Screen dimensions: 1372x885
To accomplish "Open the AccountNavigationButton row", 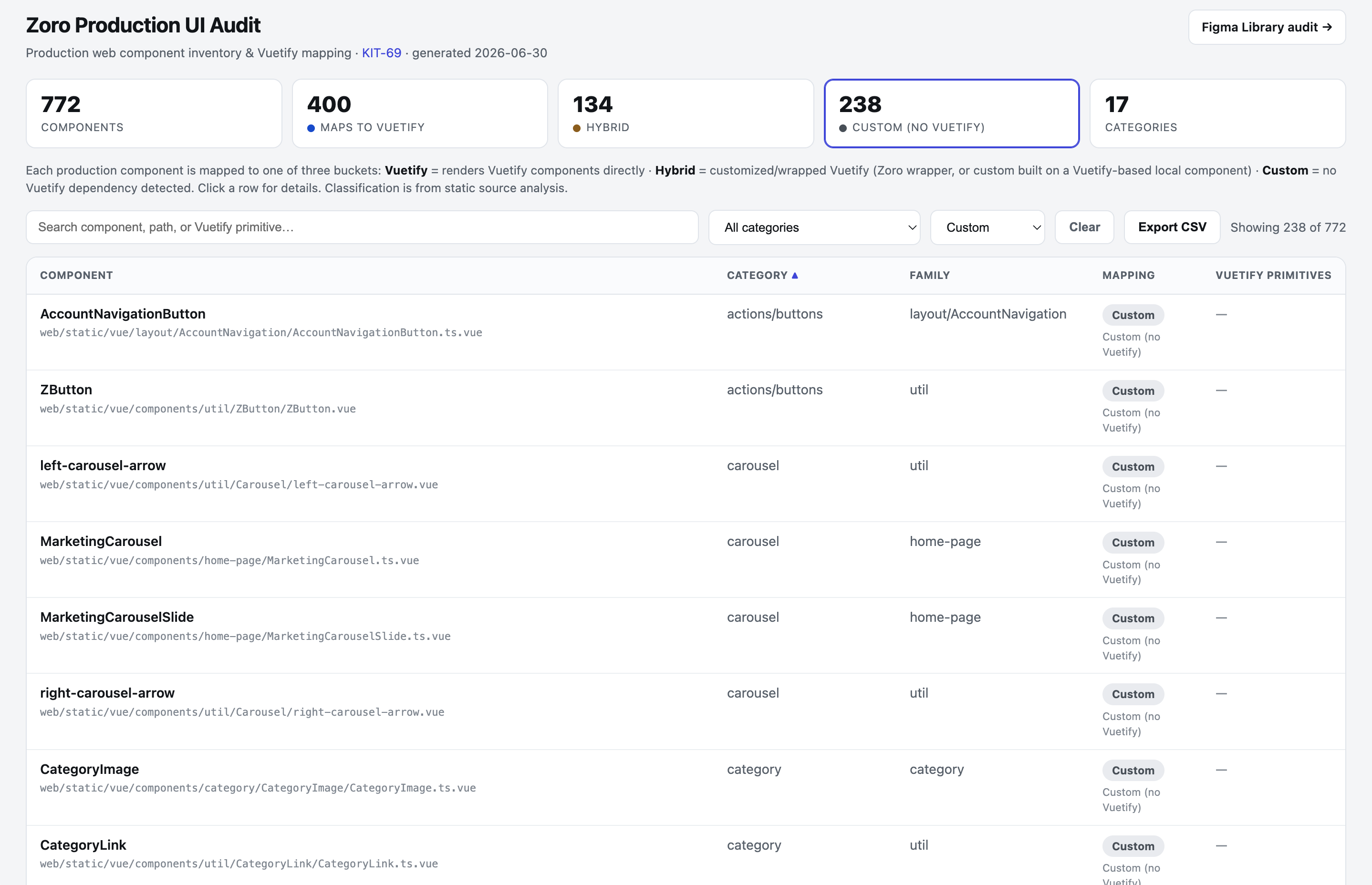I will pos(686,332).
